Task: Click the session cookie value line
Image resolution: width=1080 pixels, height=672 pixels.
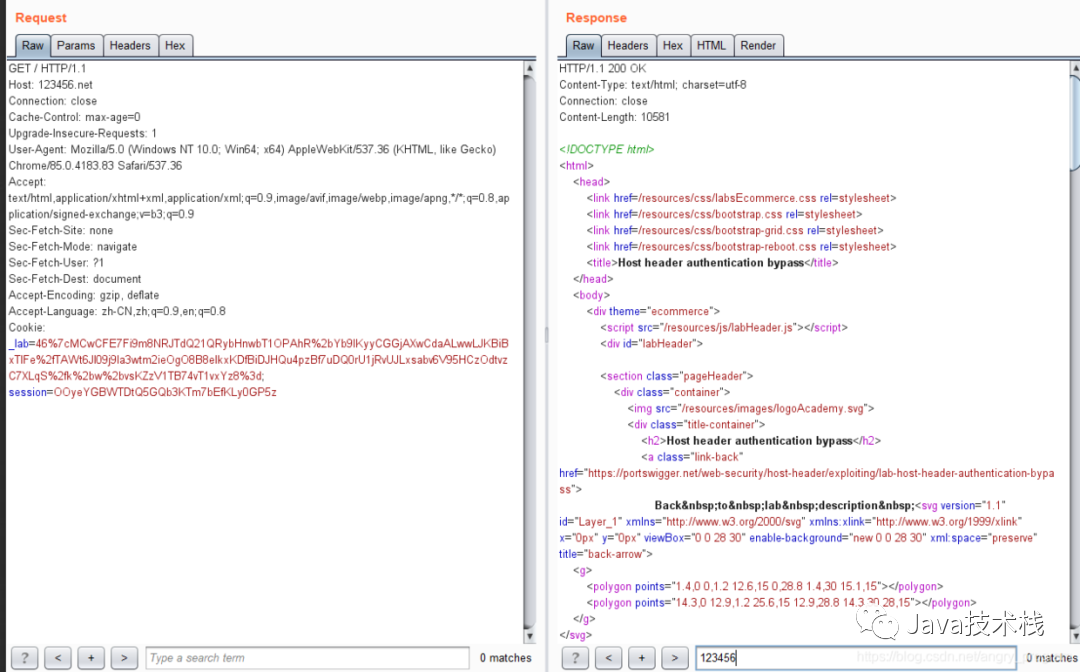Action: pos(143,392)
